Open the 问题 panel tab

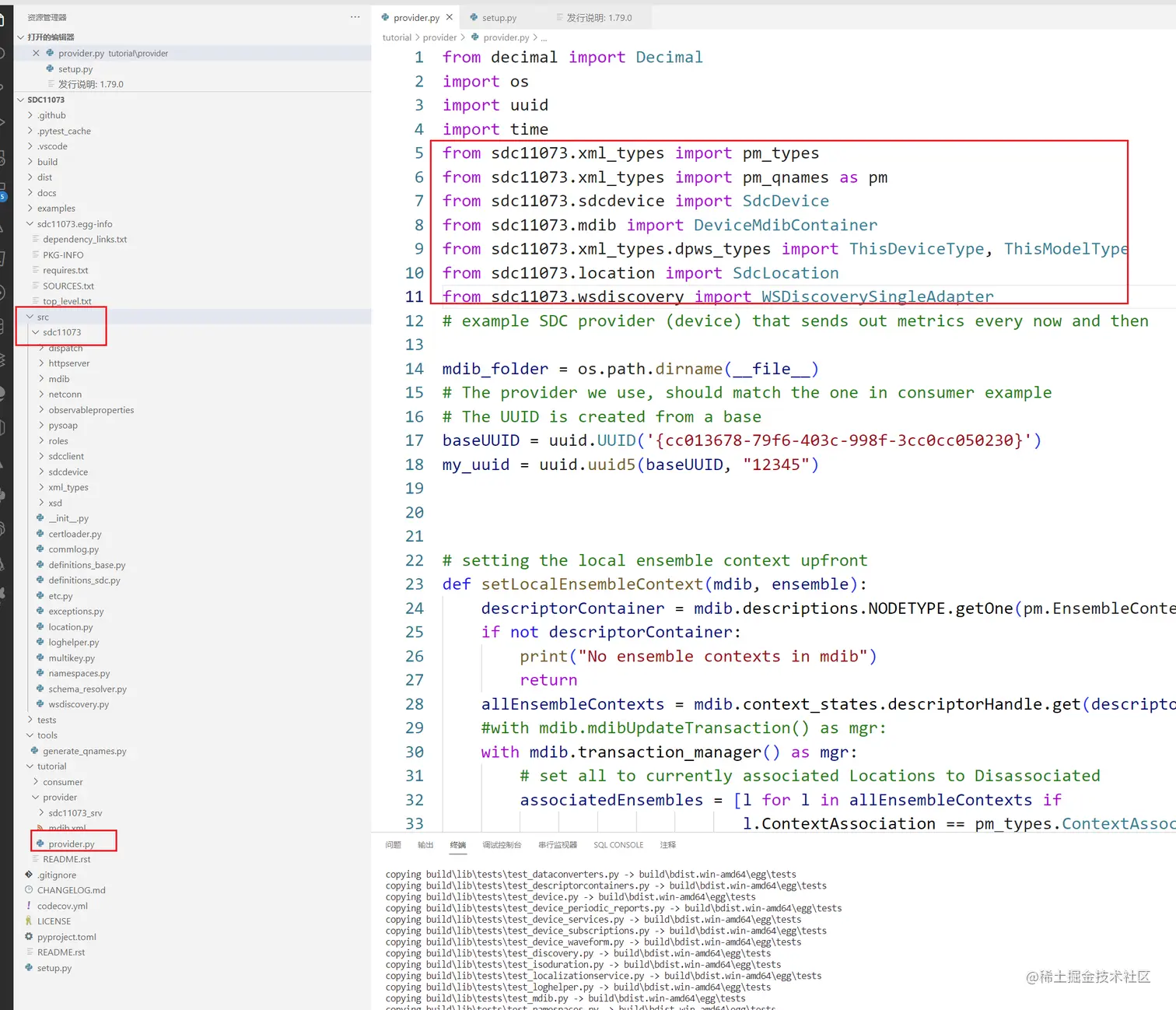(394, 845)
